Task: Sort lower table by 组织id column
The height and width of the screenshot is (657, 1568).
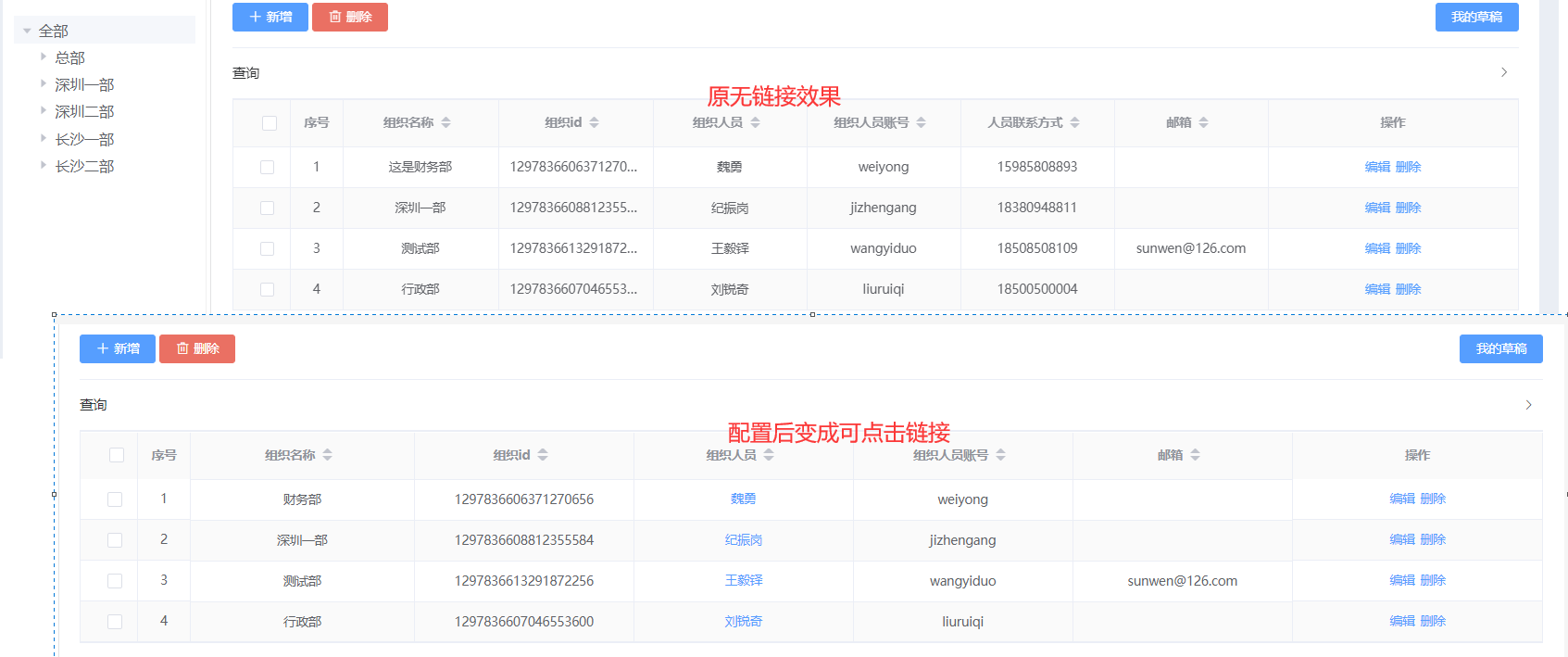Action: tap(543, 455)
